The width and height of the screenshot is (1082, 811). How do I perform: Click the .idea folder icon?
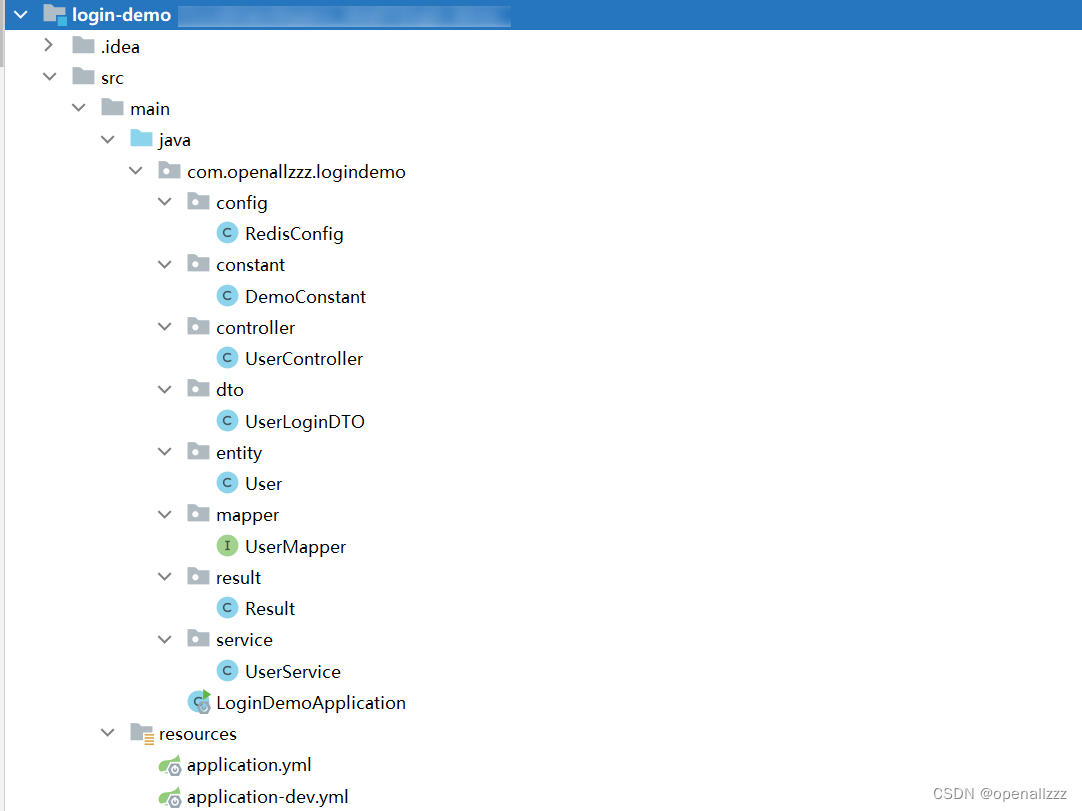[x=83, y=46]
